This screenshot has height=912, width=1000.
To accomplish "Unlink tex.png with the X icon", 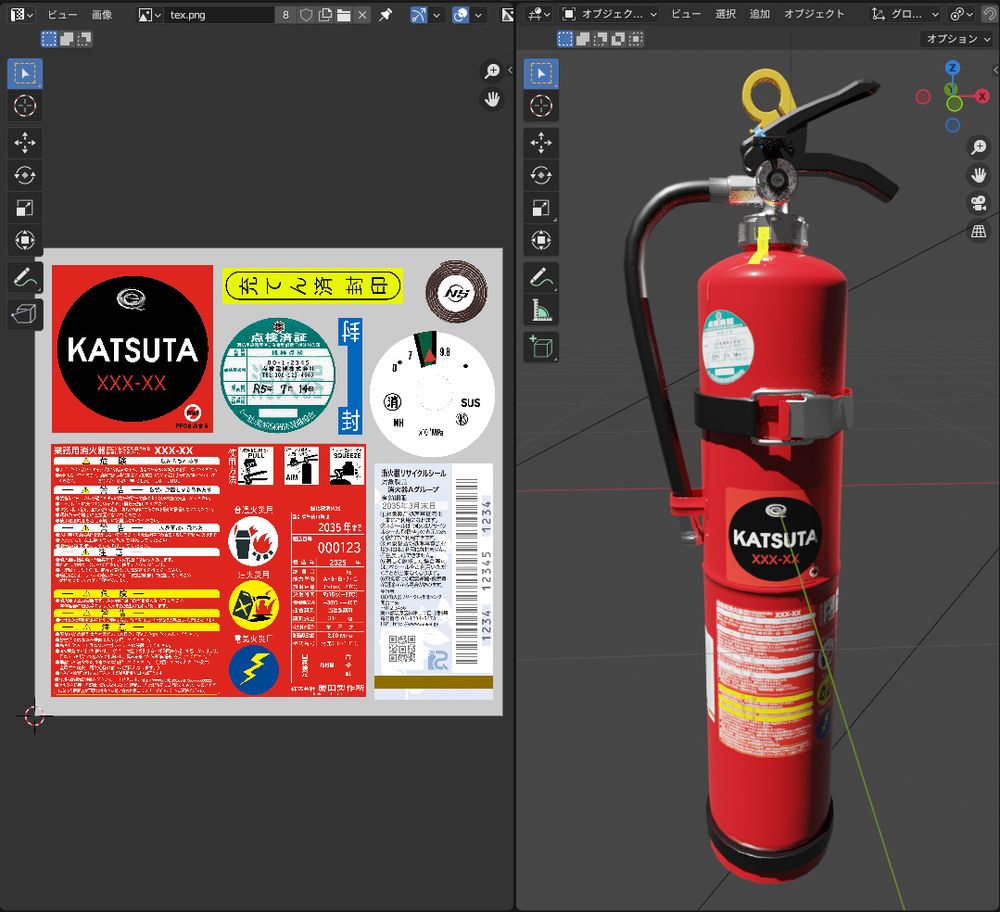I will (362, 15).
